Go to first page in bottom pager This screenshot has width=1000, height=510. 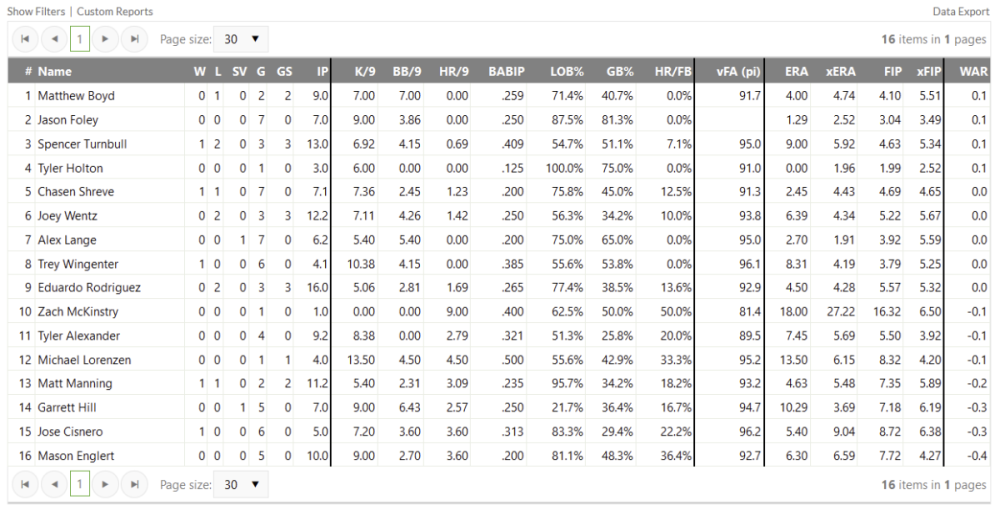tap(24, 485)
